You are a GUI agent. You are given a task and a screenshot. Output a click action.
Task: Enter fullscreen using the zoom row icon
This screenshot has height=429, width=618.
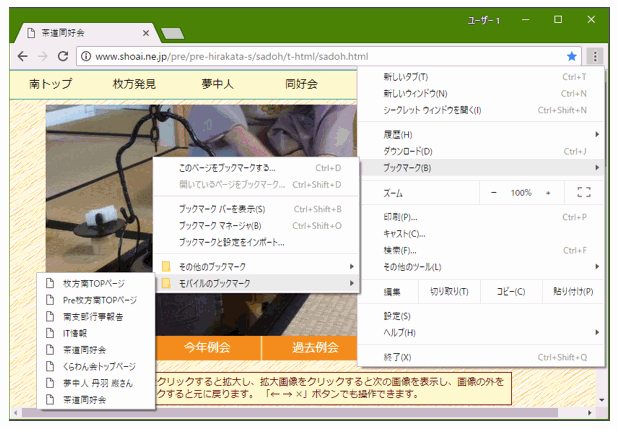(584, 192)
